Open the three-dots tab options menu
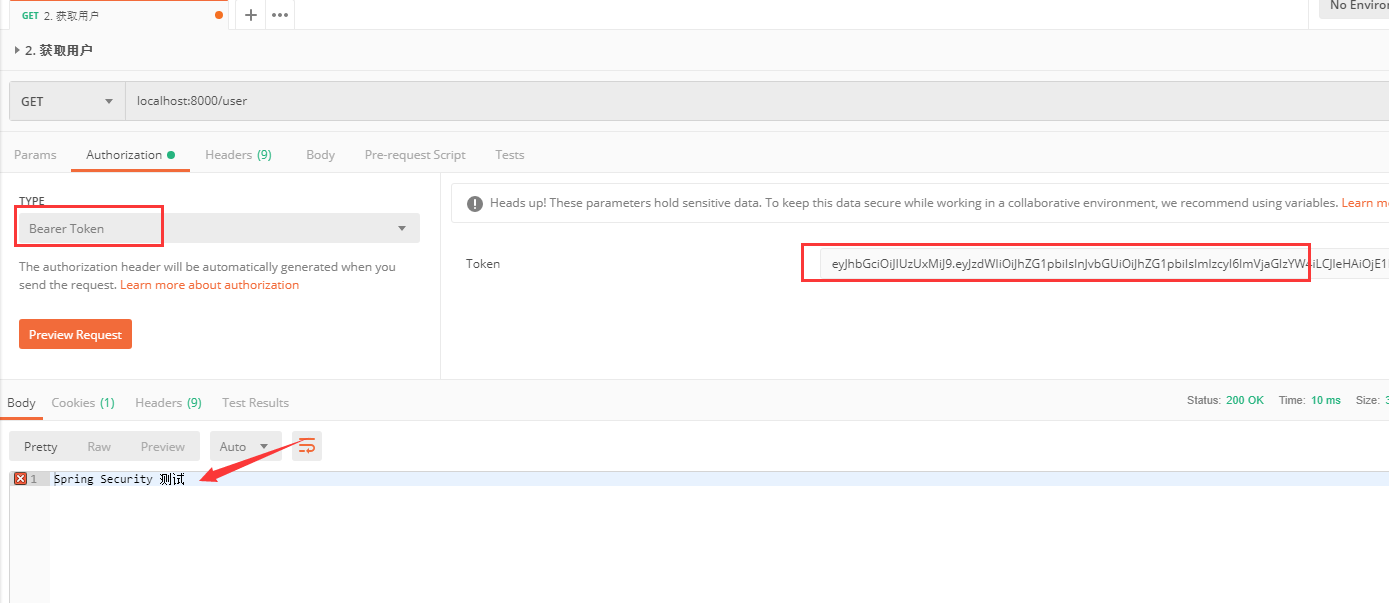1389x603 pixels. coord(280,15)
